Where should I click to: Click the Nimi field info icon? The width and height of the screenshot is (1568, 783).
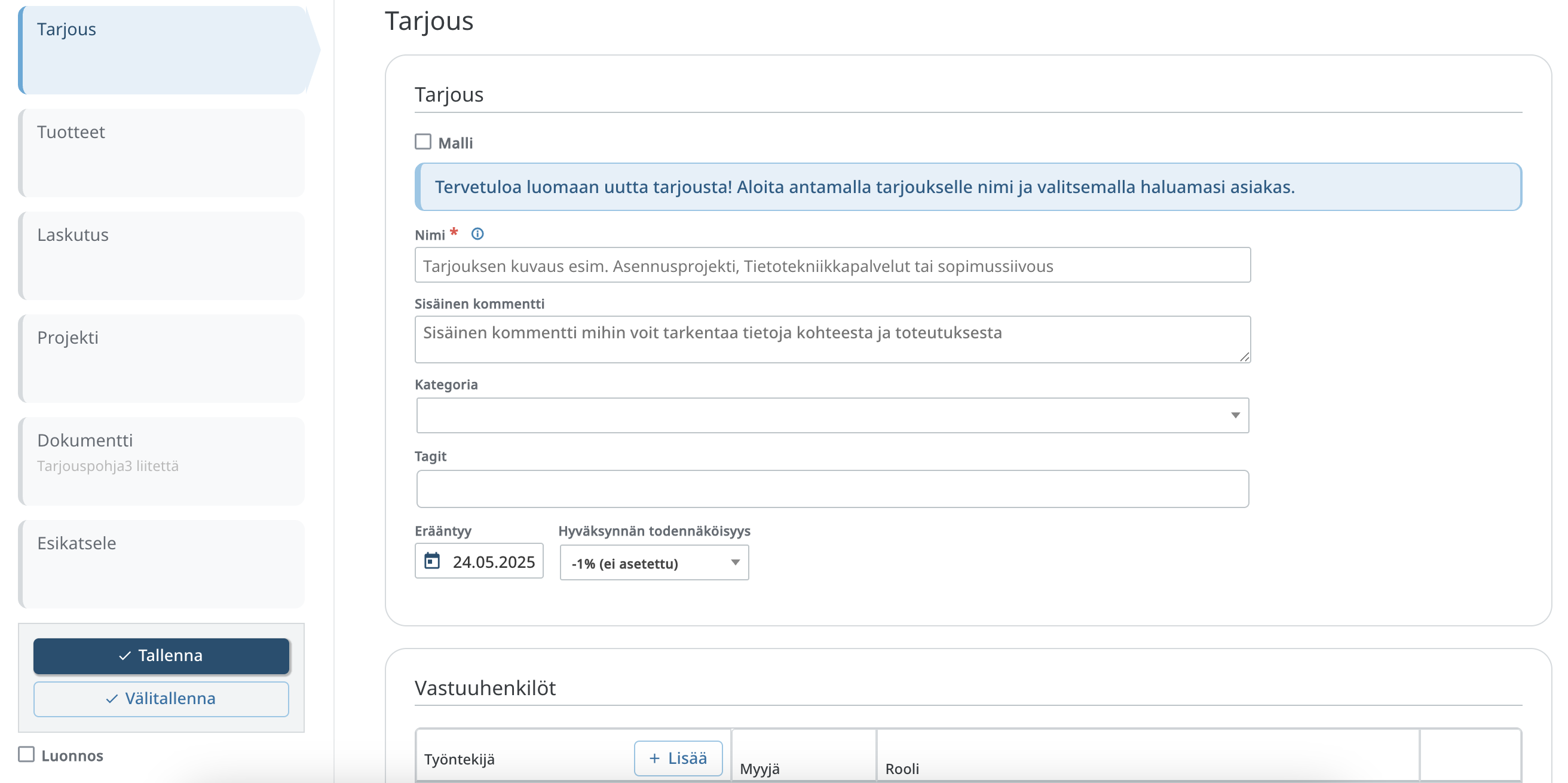point(477,234)
